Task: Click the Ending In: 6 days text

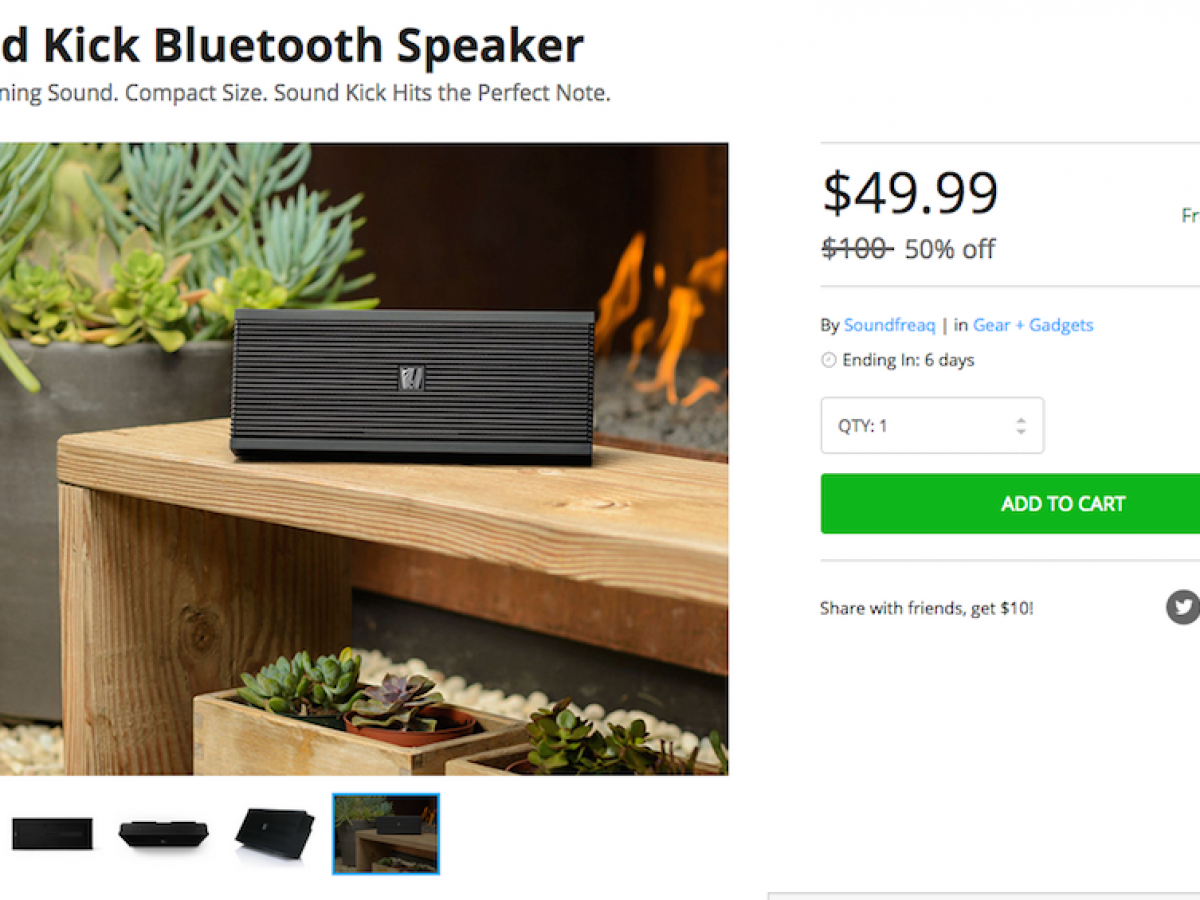Action: 908,360
